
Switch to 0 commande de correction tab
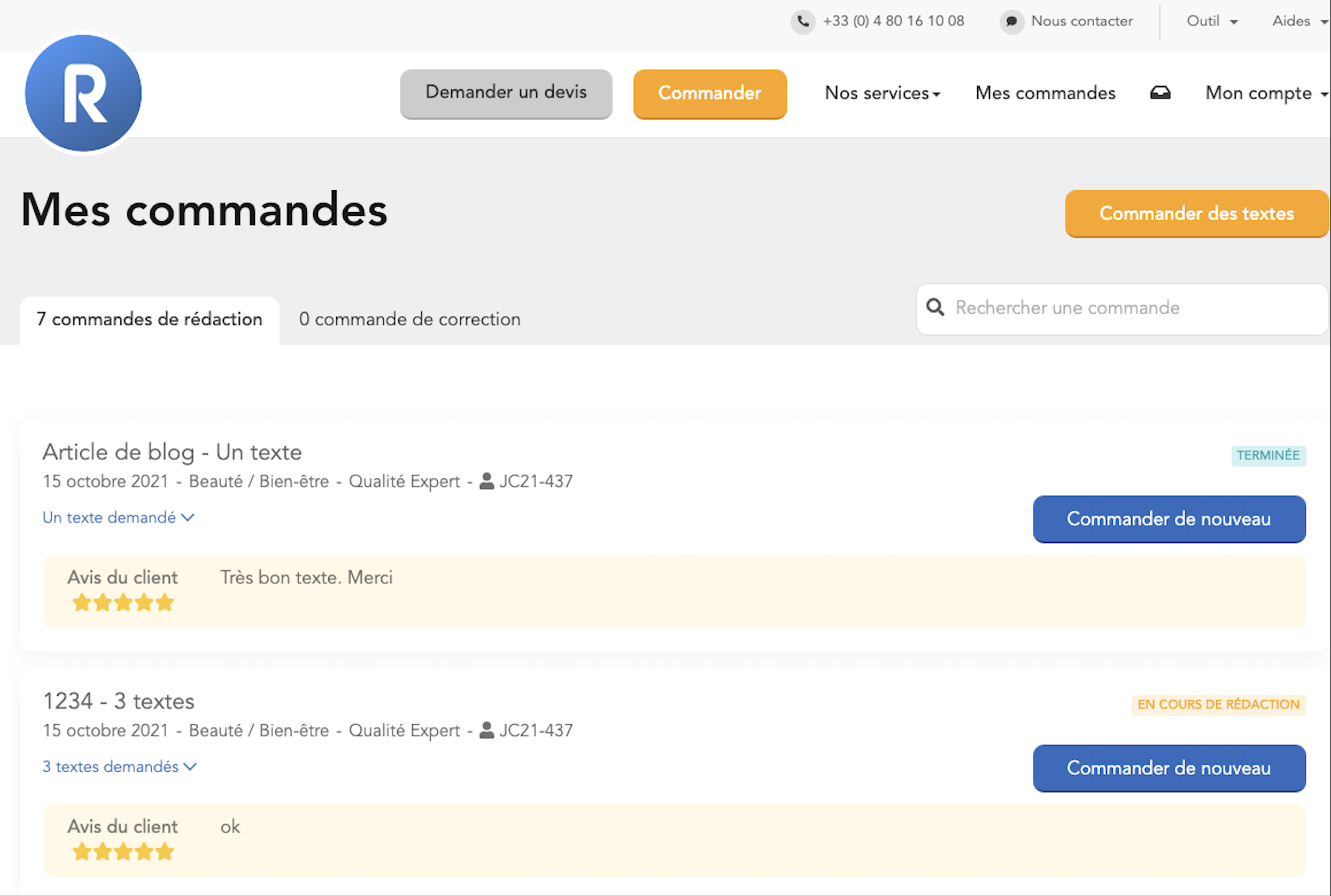tap(410, 320)
